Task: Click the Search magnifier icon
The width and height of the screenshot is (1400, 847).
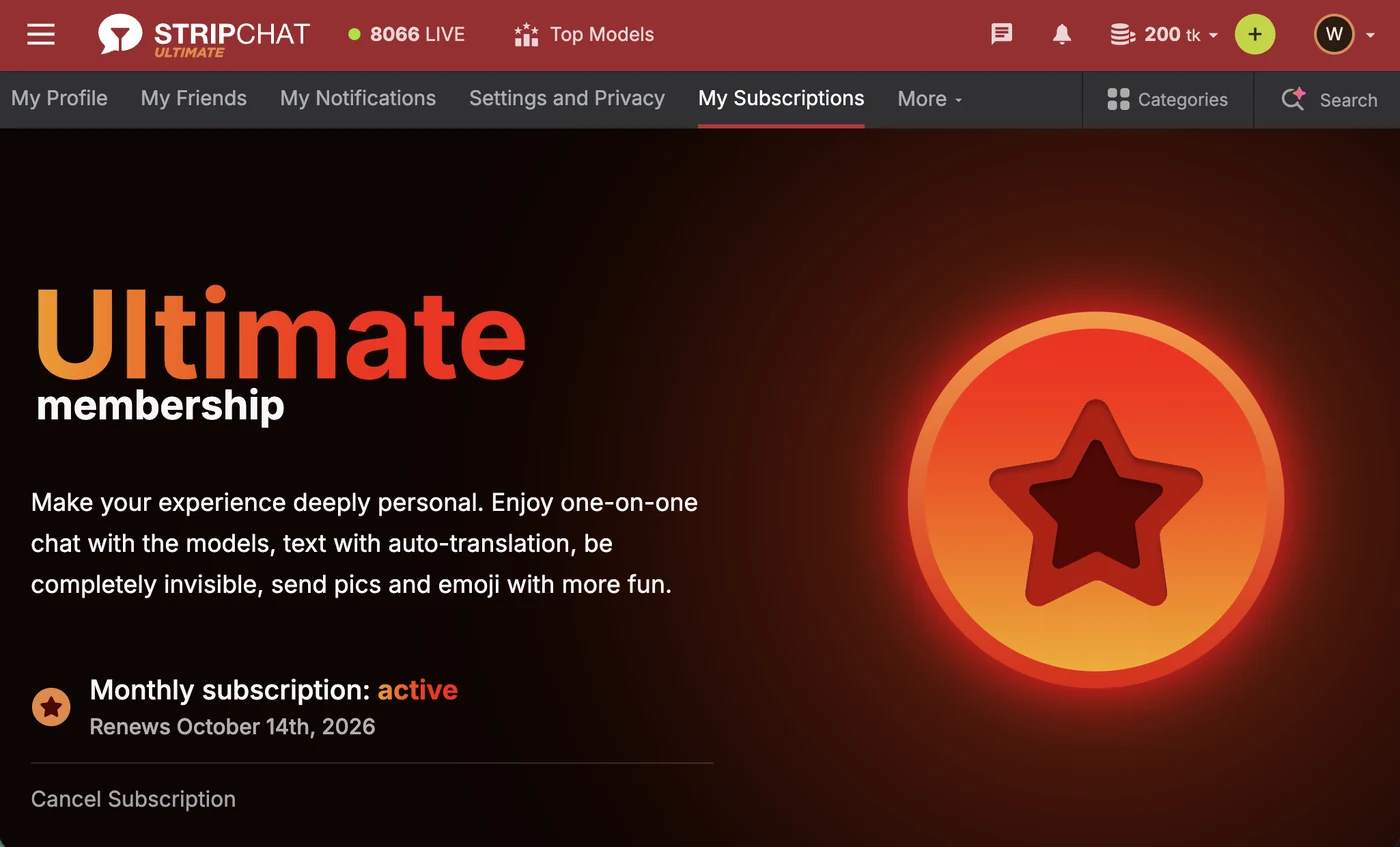Action: tap(1294, 99)
